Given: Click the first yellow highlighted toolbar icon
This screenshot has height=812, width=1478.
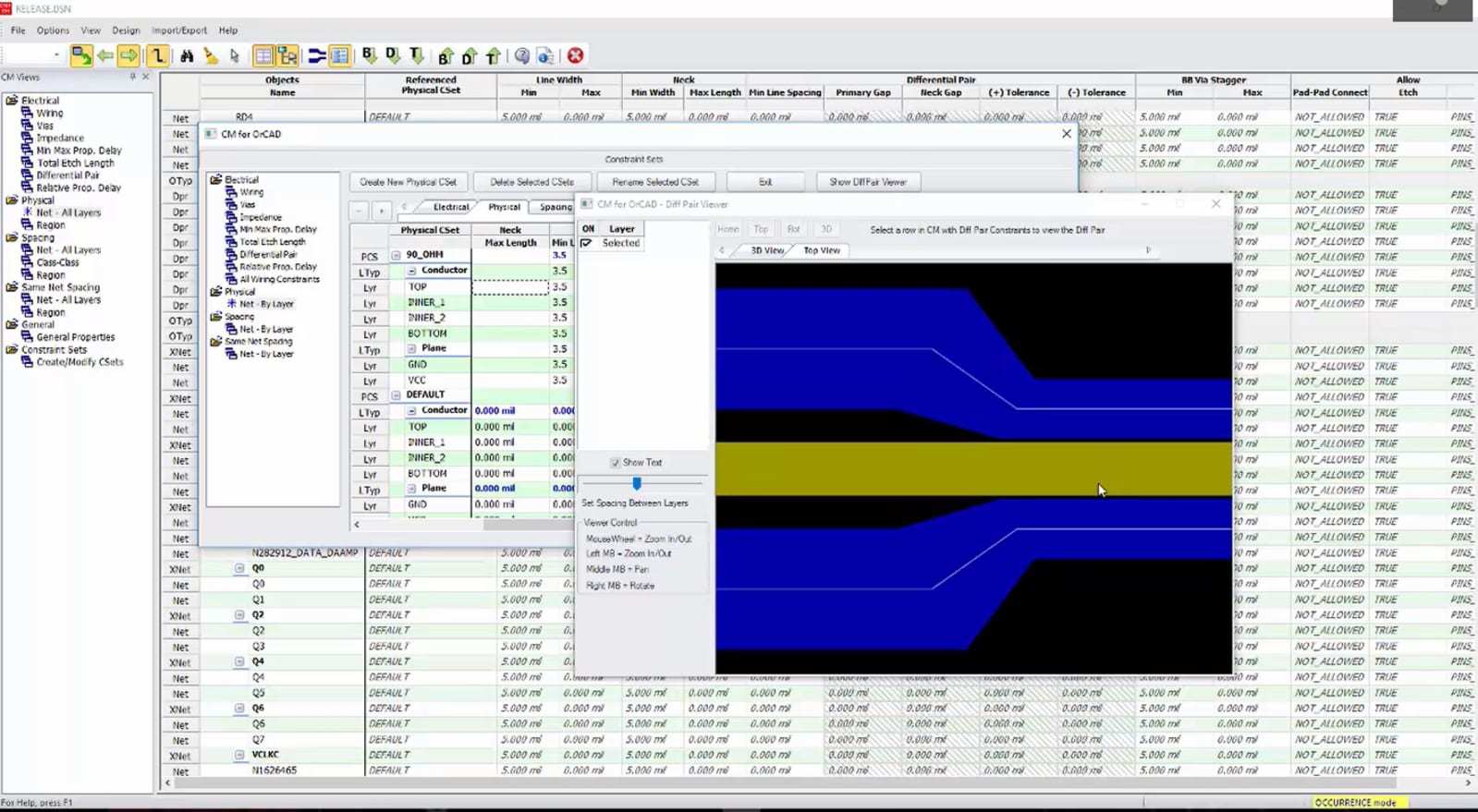Looking at the screenshot, I should coord(81,56).
